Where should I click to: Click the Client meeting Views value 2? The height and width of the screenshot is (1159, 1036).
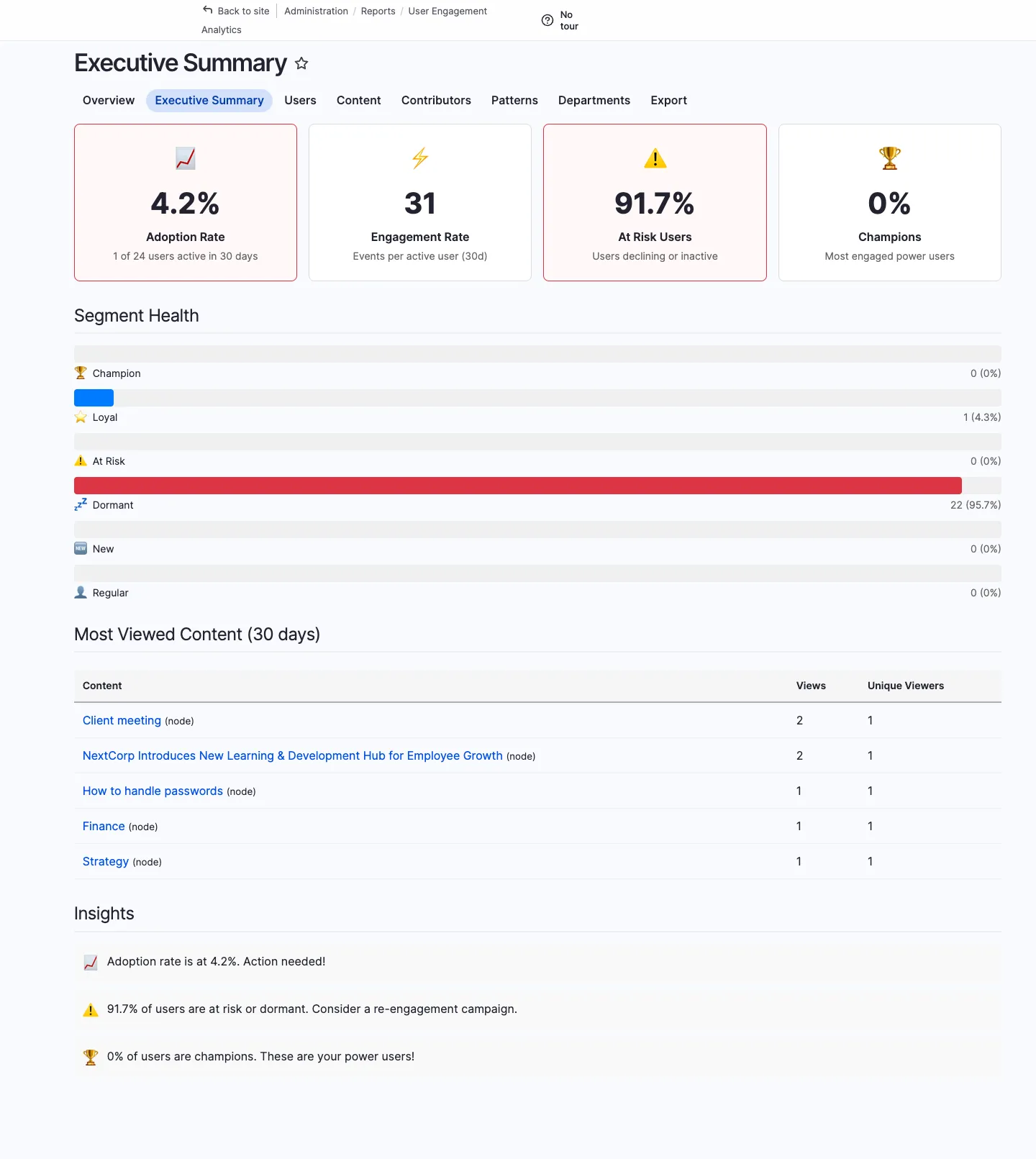(799, 720)
